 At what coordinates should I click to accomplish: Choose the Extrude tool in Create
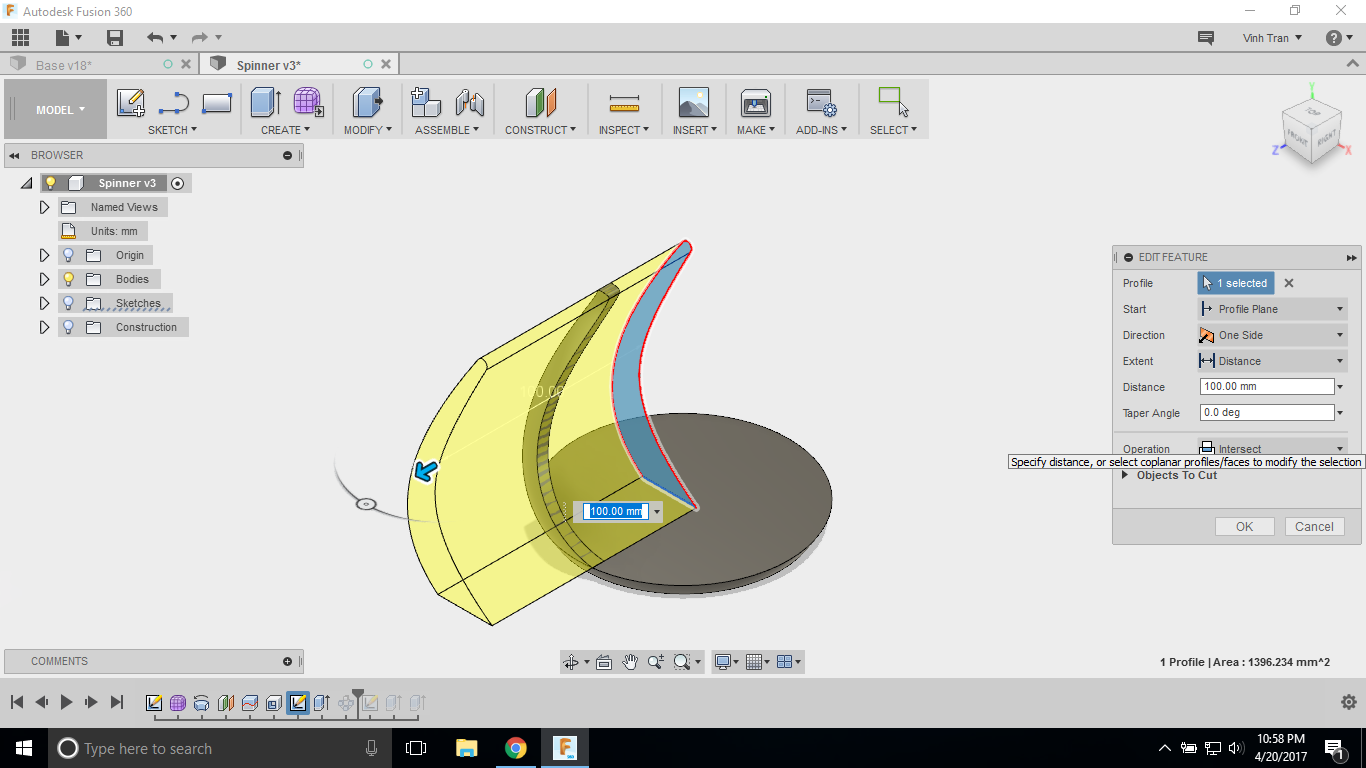pyautogui.click(x=265, y=103)
